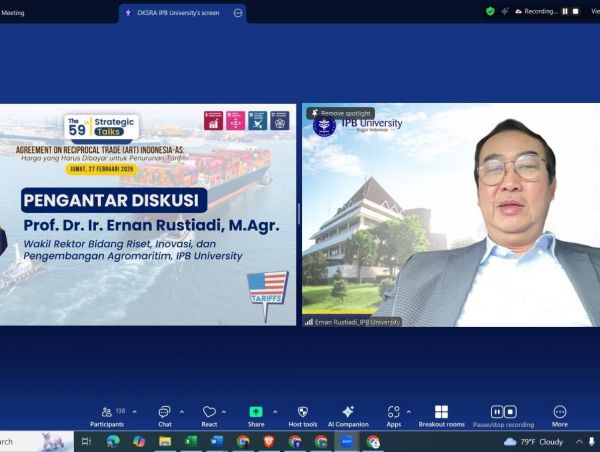This screenshot has height=452, width=600.
Task: Open Windows Task View
Action: point(86,442)
